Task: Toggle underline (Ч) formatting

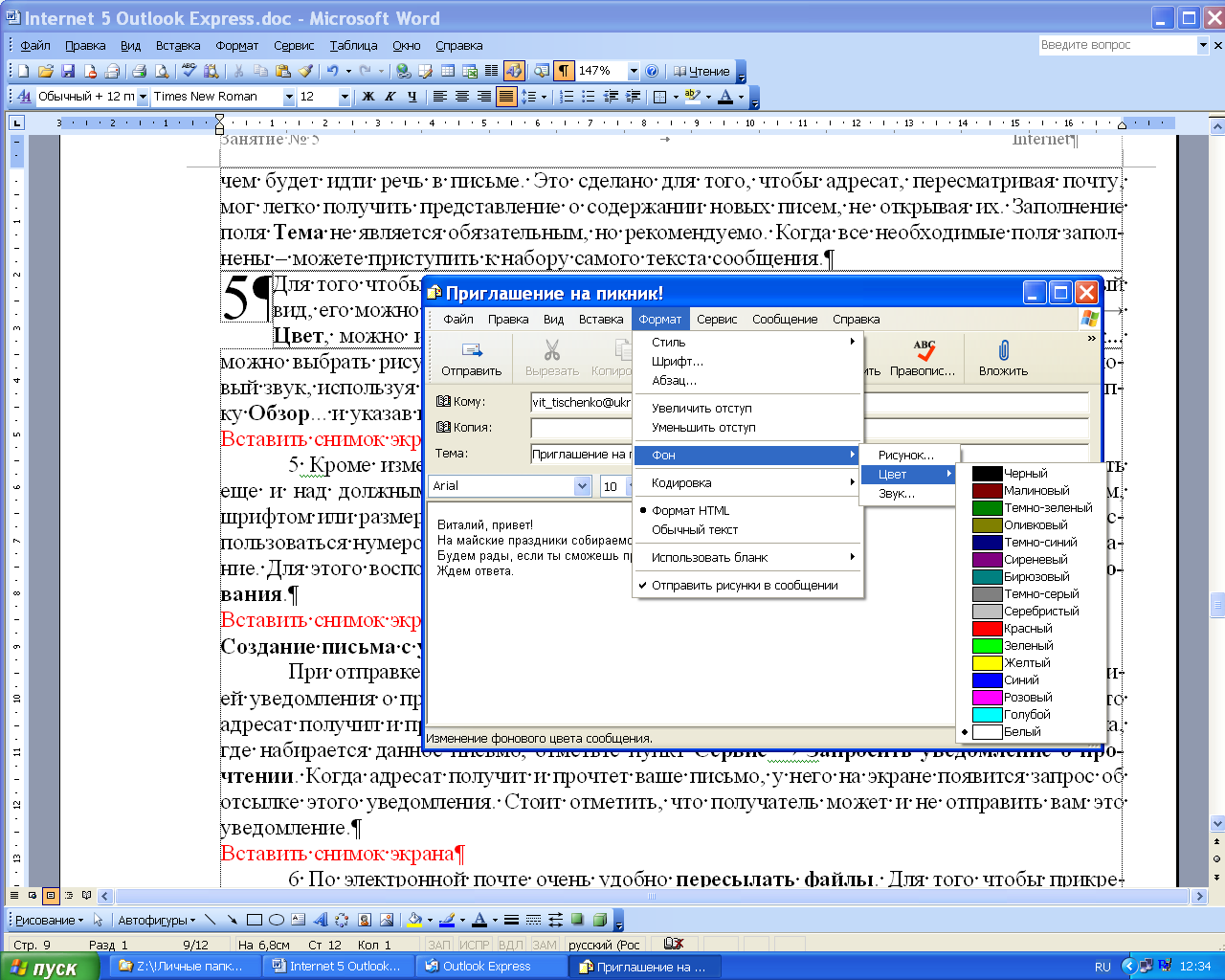Action: 412,97
